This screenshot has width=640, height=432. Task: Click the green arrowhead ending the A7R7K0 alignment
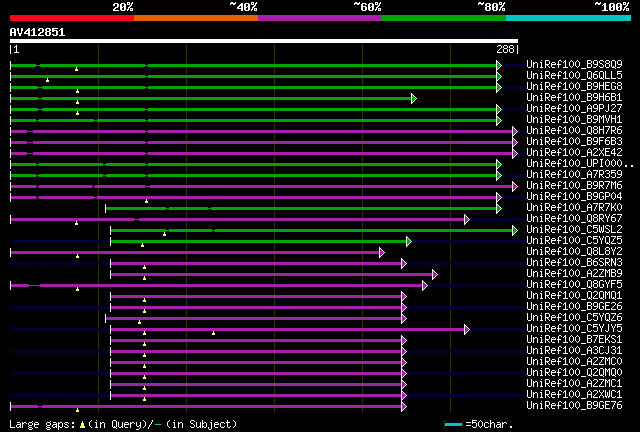499,209
